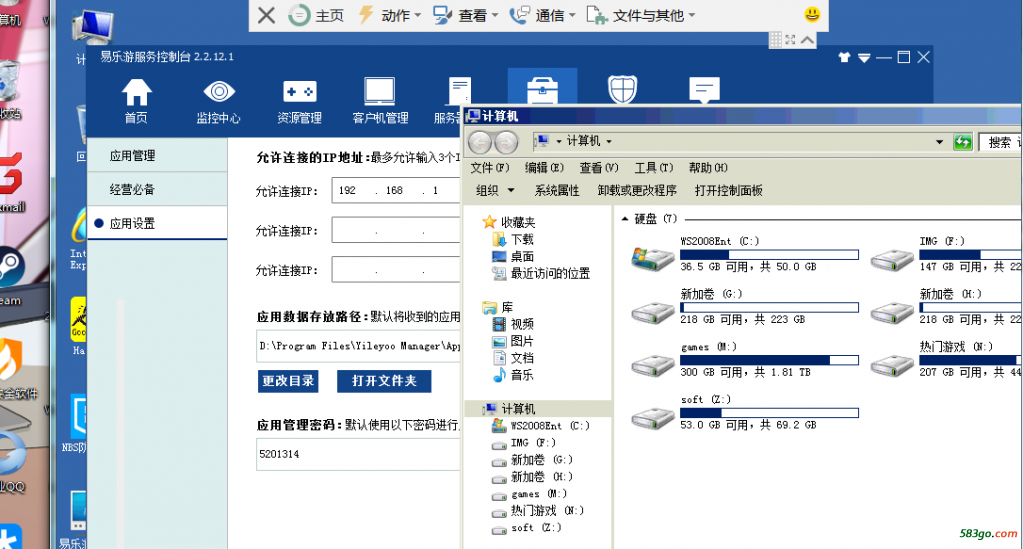The image size is (1023, 549).
Task: Select 新加卷 (G:) drive icon in main pane
Action: [x=653, y=312]
